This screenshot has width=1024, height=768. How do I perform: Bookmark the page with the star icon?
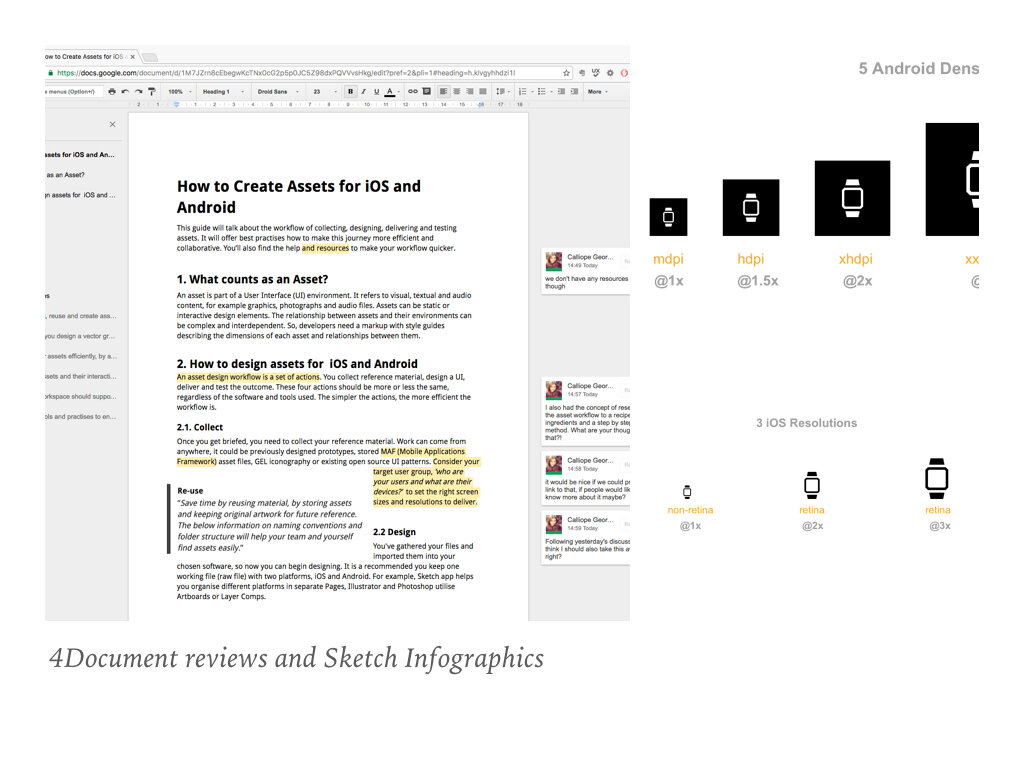(566, 73)
